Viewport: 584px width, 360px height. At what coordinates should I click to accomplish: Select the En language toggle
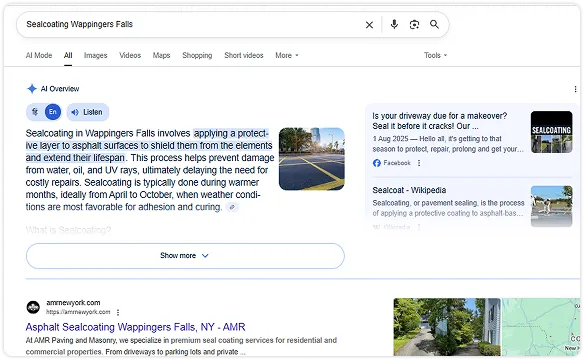click(53, 112)
